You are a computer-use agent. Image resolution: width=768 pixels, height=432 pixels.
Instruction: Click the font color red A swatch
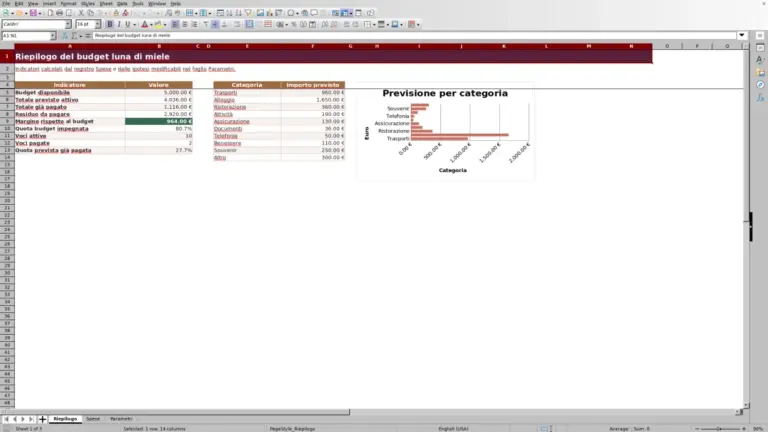144,24
